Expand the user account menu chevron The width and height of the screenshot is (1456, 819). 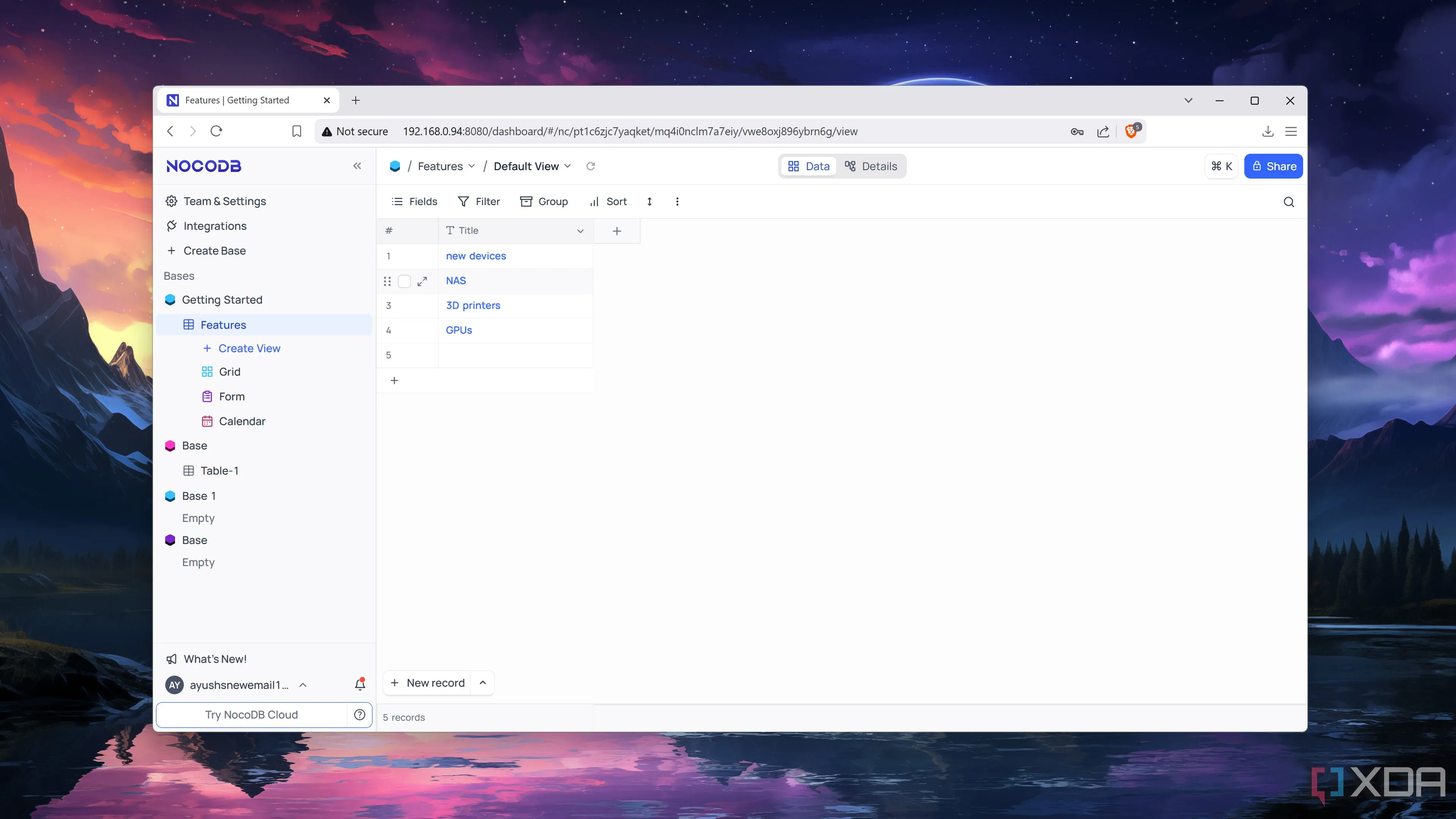click(x=303, y=685)
